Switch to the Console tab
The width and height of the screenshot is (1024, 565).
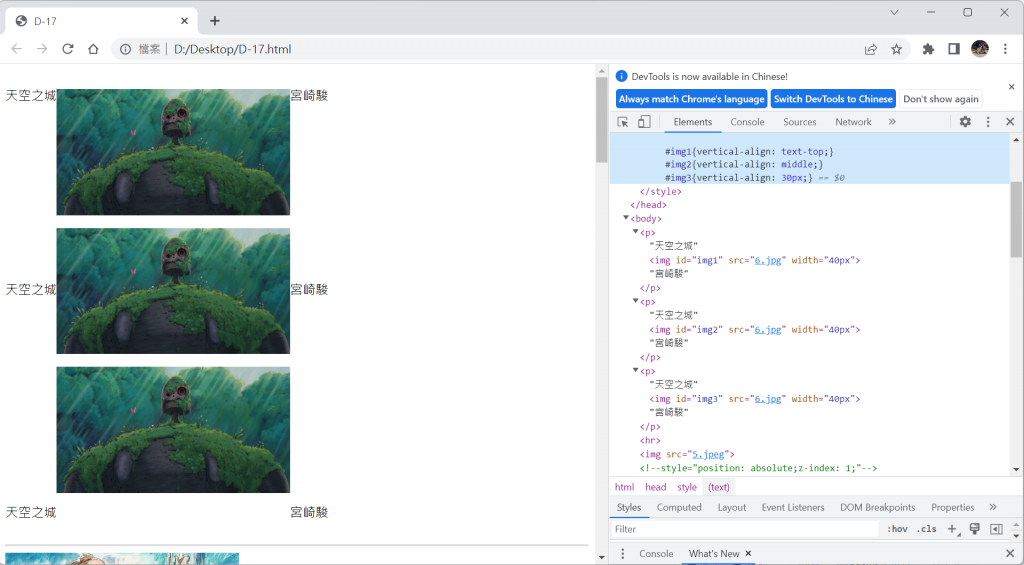(x=747, y=121)
